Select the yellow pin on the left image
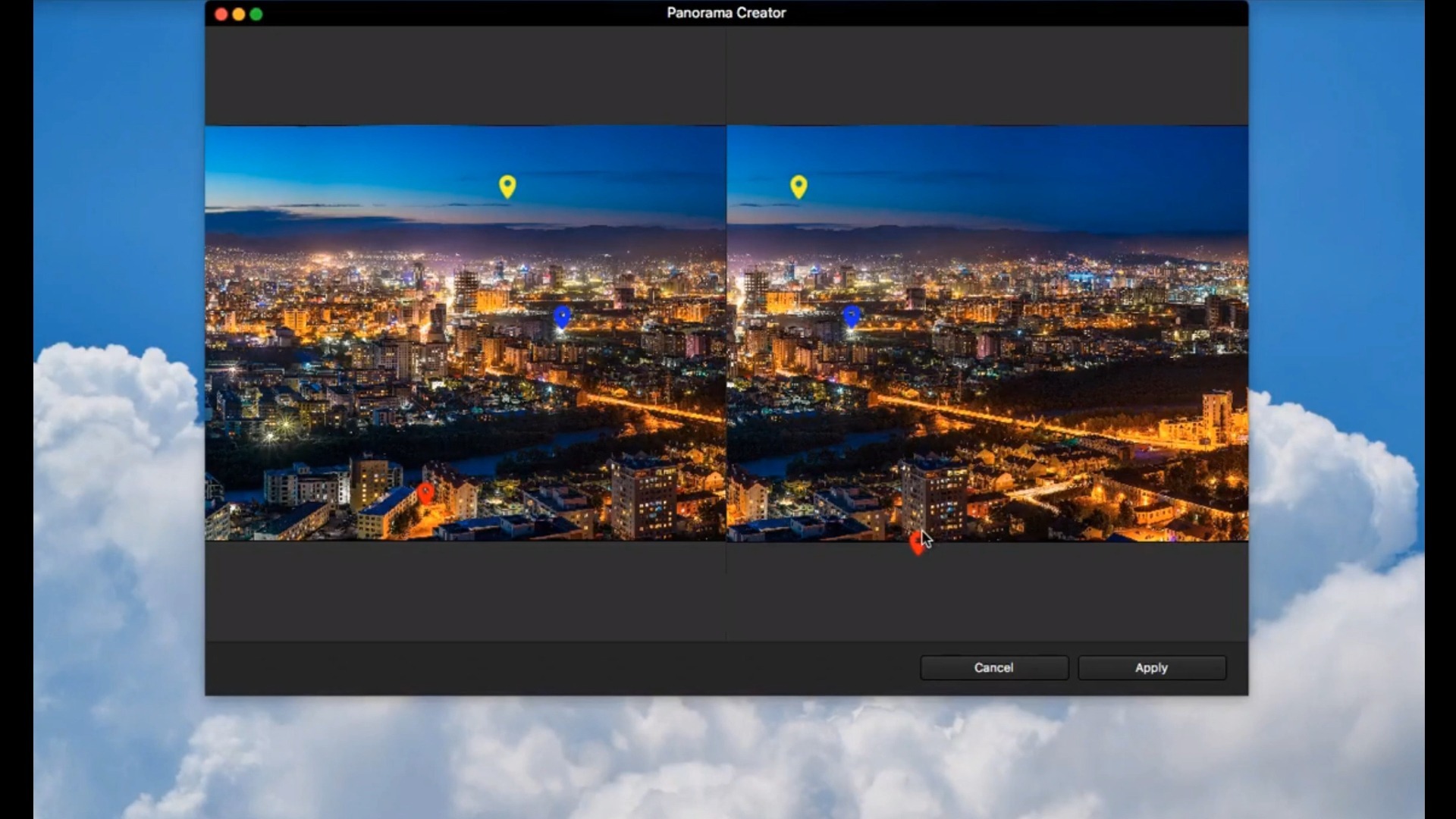 507,187
